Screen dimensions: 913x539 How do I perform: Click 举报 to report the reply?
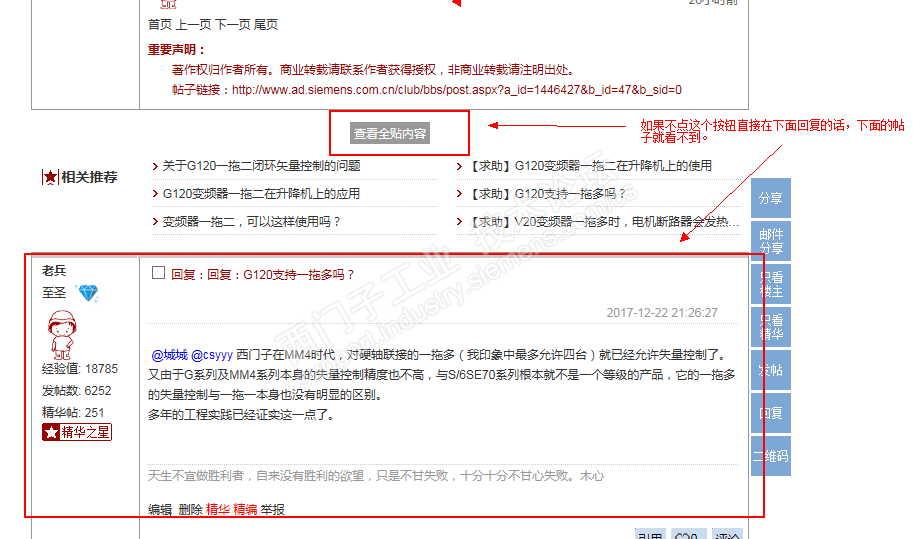pyautogui.click(x=273, y=510)
